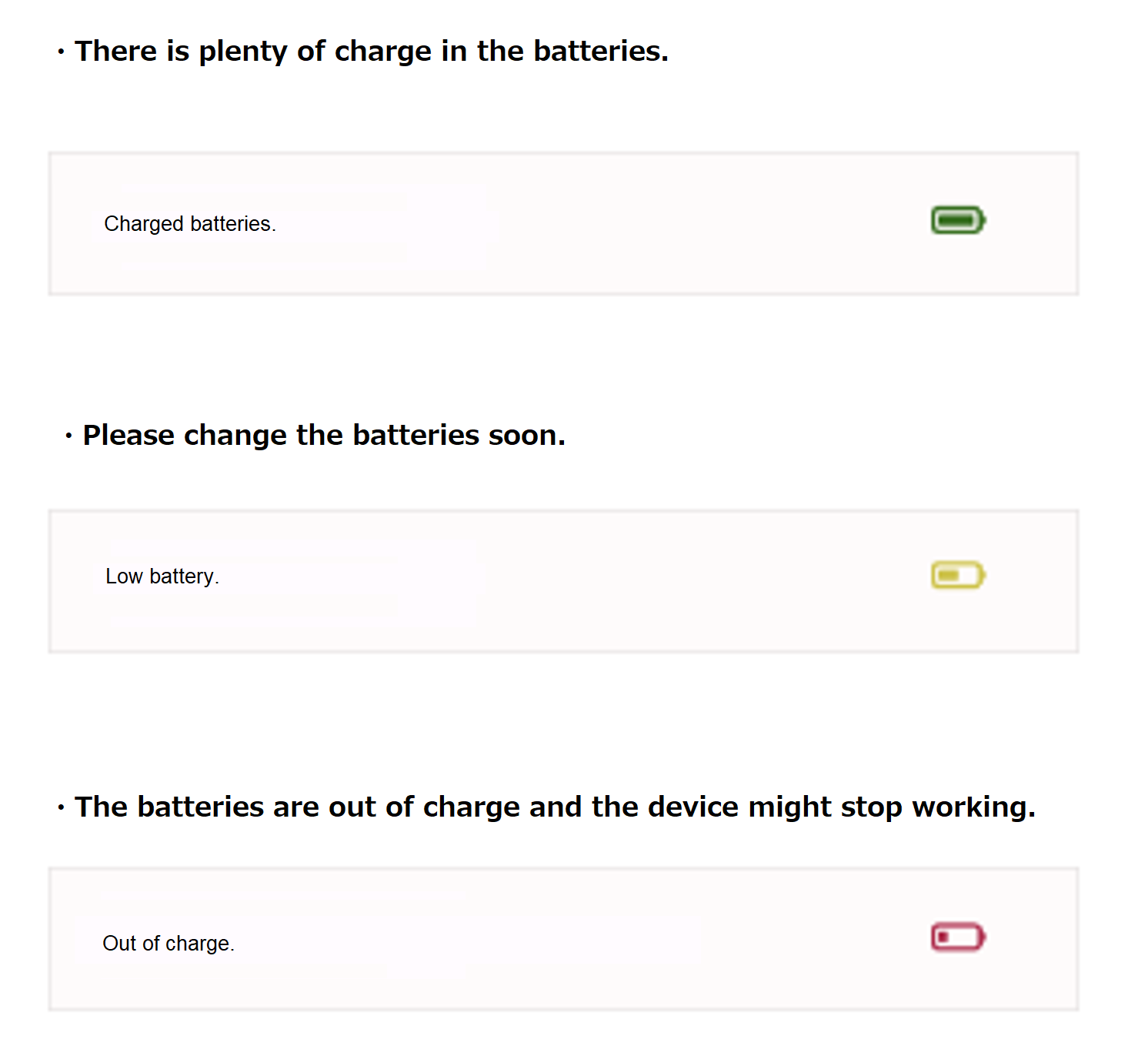Select the 'Charged batteries.' label
1148x1056 pixels.
pos(190,224)
